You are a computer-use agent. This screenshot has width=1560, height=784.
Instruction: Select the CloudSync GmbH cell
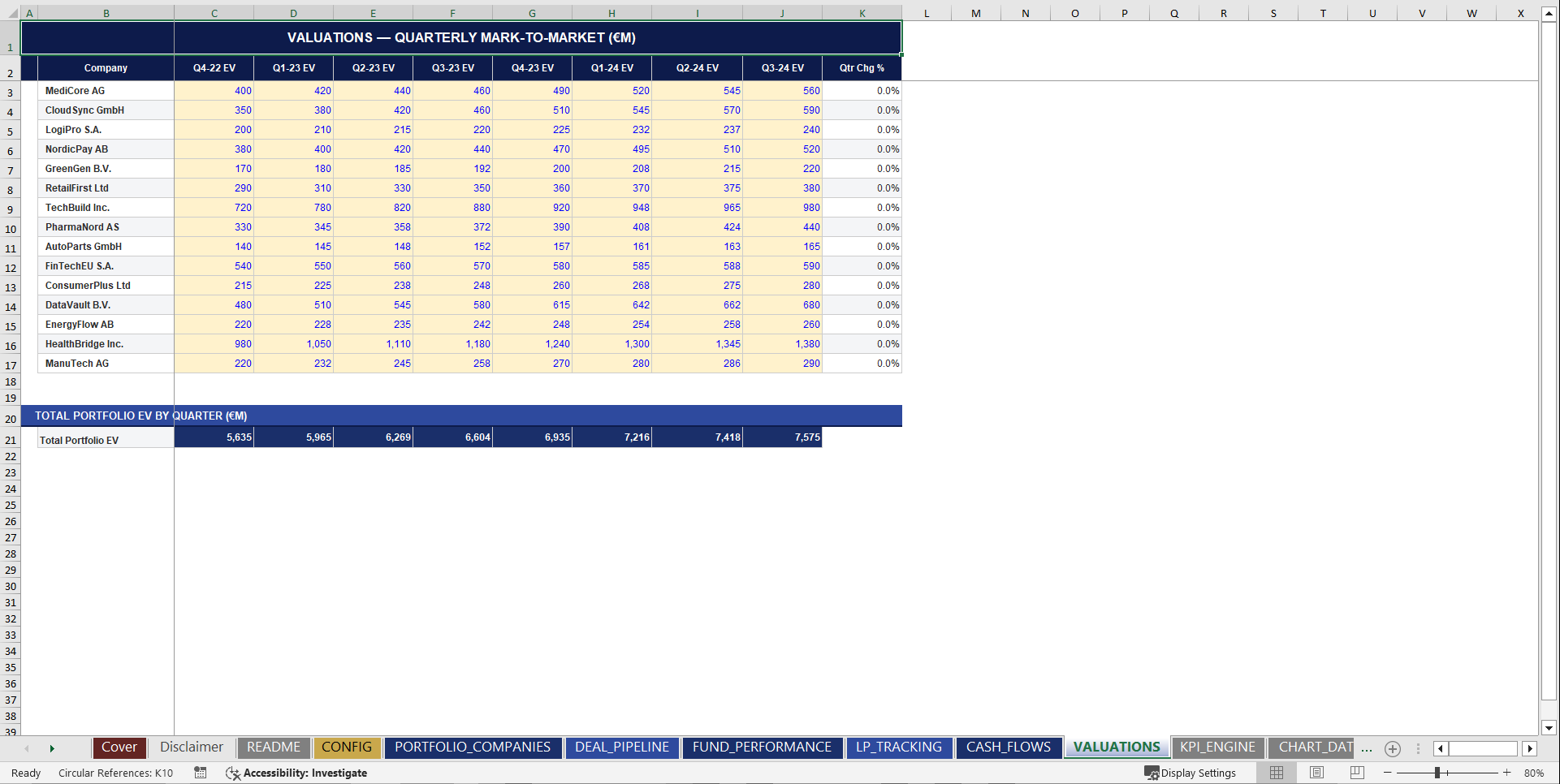tap(106, 110)
